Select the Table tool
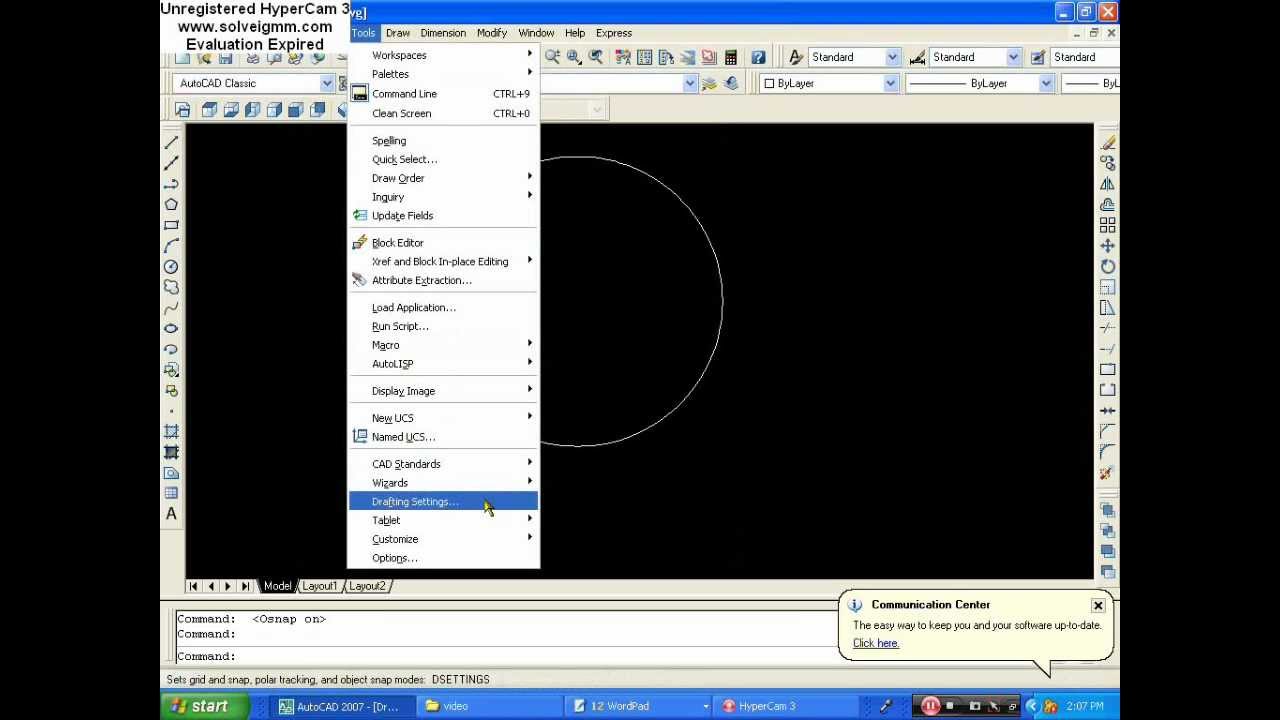Viewport: 1280px width, 720px height. [171, 493]
